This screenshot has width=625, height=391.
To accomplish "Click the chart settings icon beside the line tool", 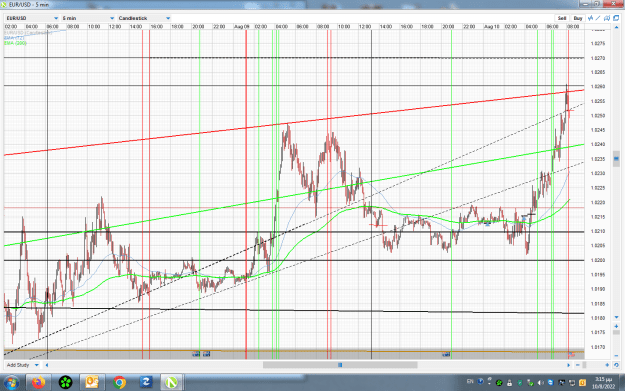I will coord(607,18).
